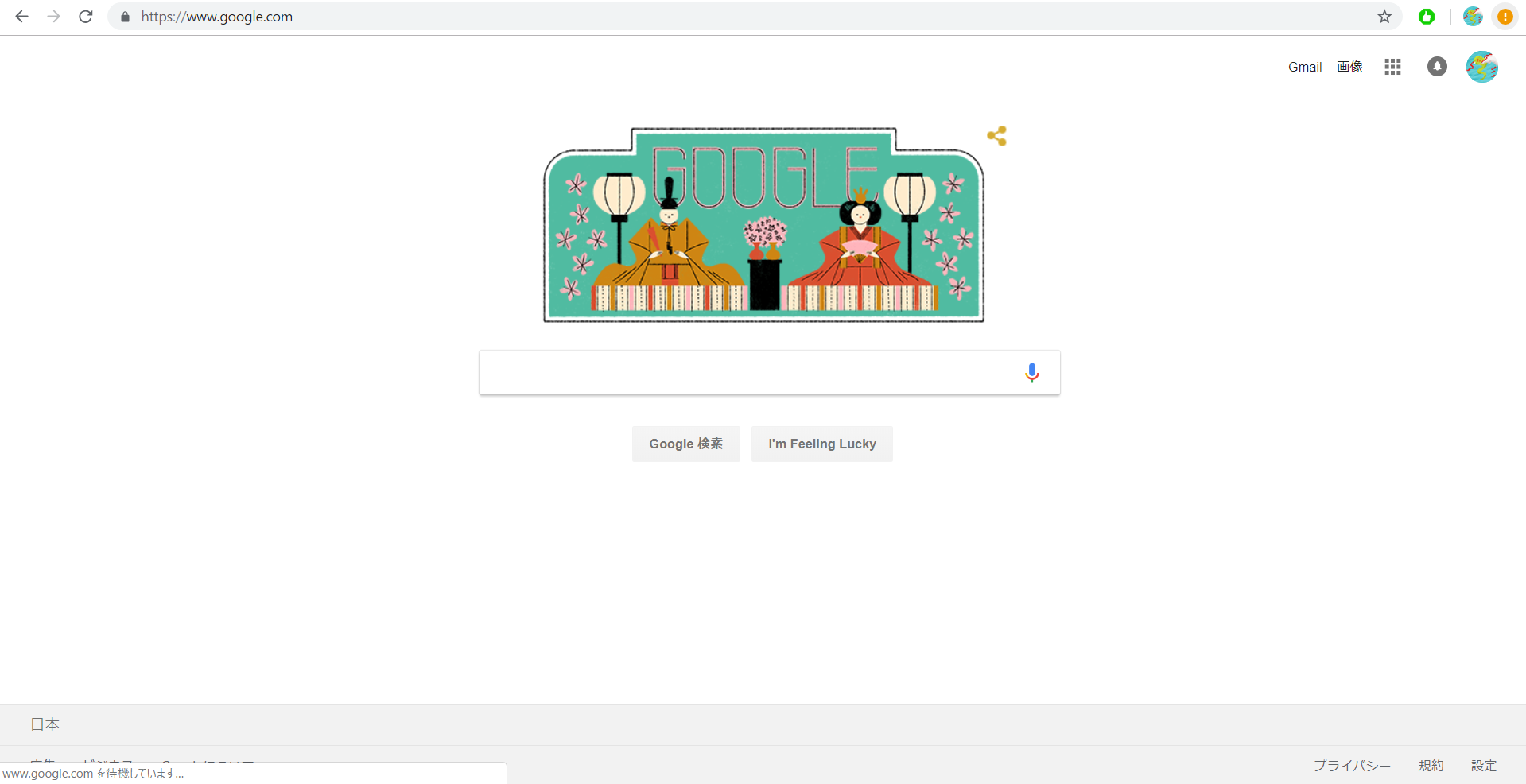Open the 画像 images link
Image resolution: width=1526 pixels, height=784 pixels.
(x=1349, y=67)
